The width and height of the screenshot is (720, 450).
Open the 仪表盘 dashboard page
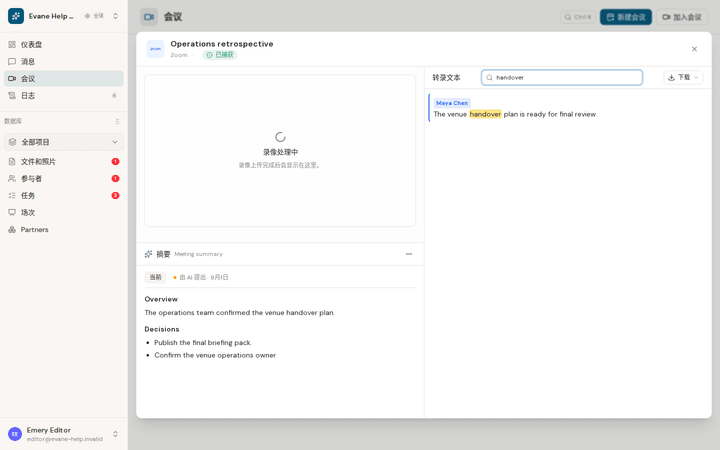[64, 45]
